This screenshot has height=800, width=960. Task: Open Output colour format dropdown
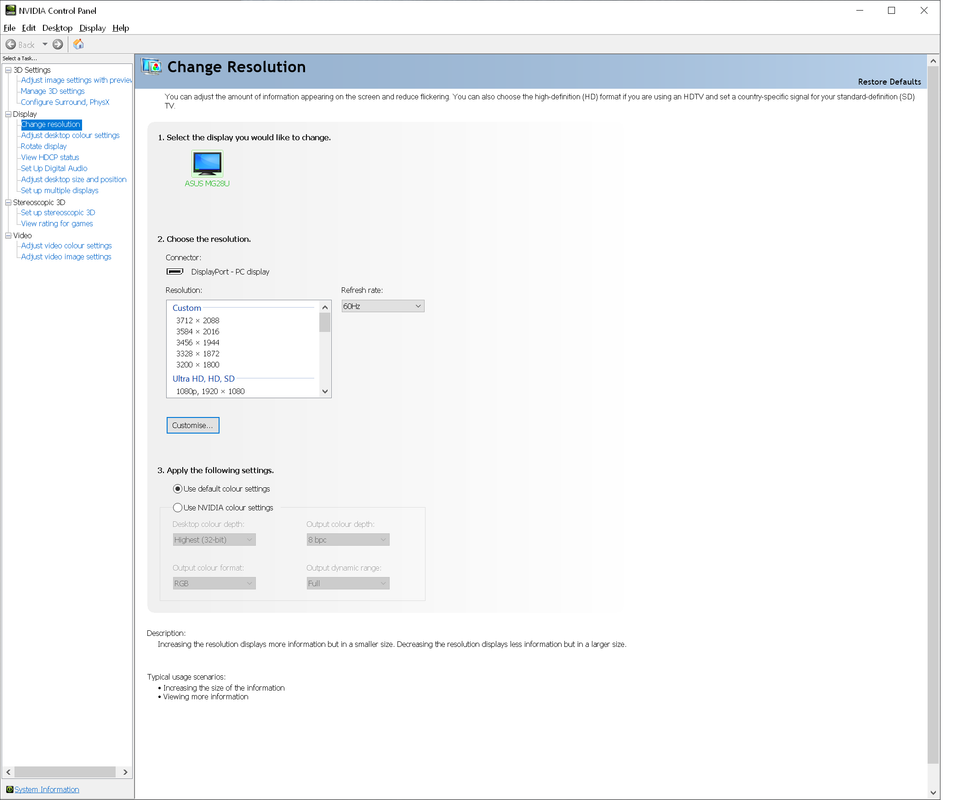[214, 583]
